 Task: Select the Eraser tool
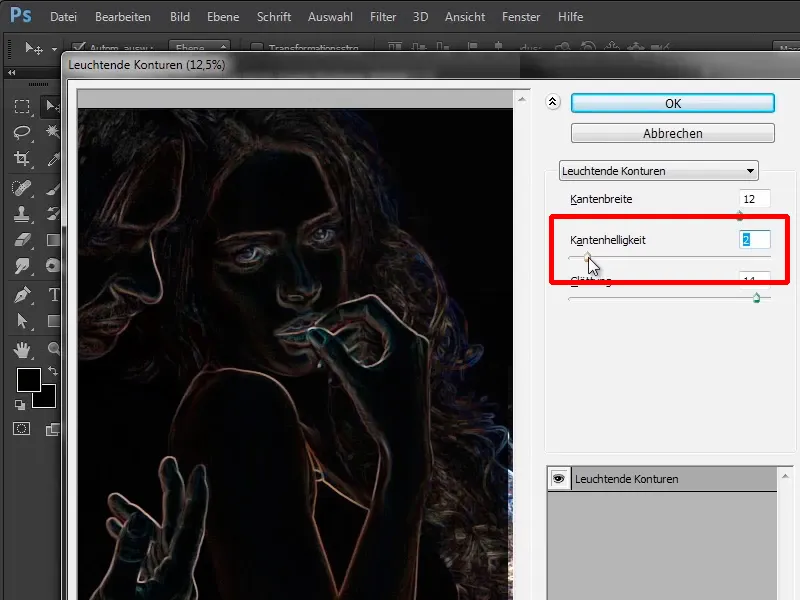pyautogui.click(x=21, y=240)
